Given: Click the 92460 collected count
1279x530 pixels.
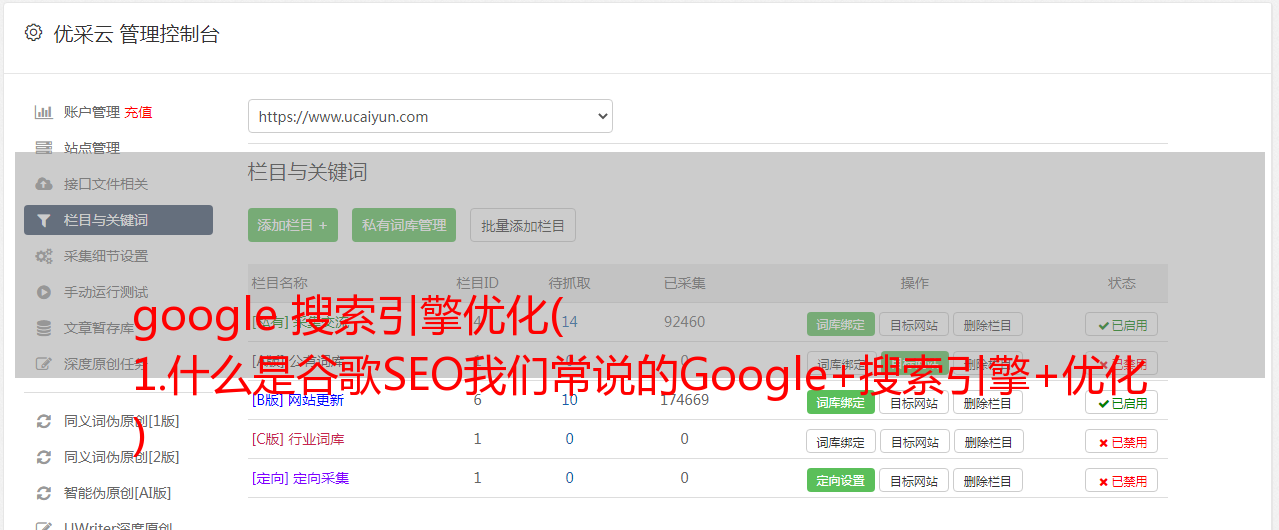Looking at the screenshot, I should point(684,322).
